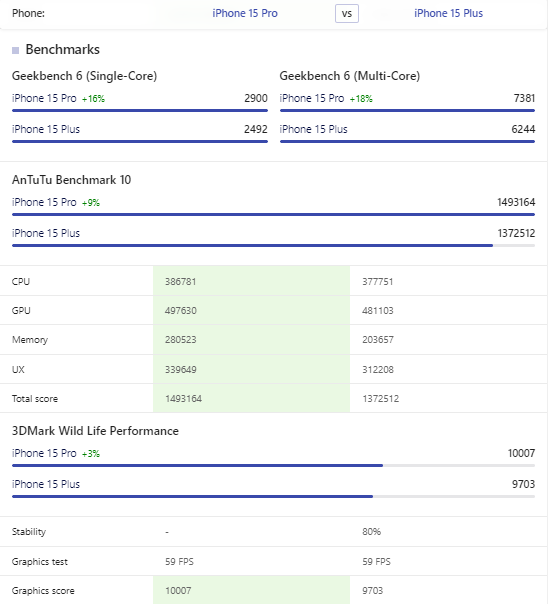
Task: Click UX value 312208
Action: pyautogui.click(x=378, y=370)
